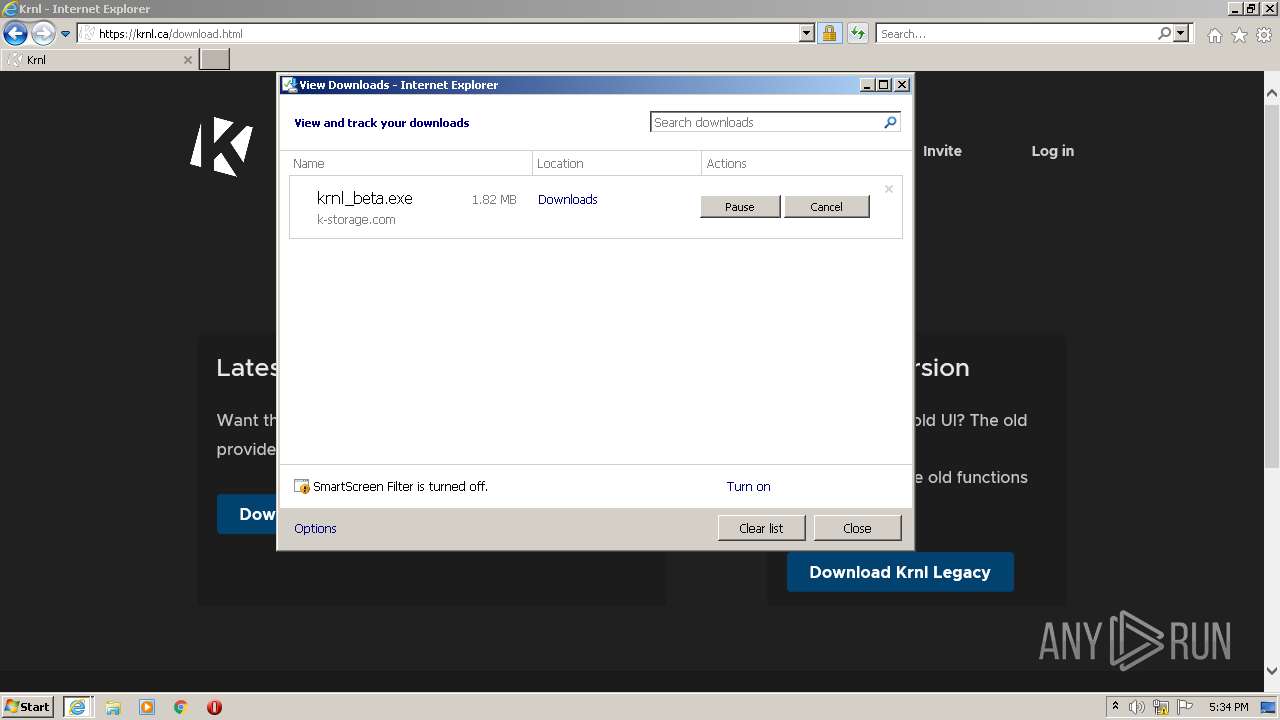
Task: Click the security lock icon
Action: point(829,33)
